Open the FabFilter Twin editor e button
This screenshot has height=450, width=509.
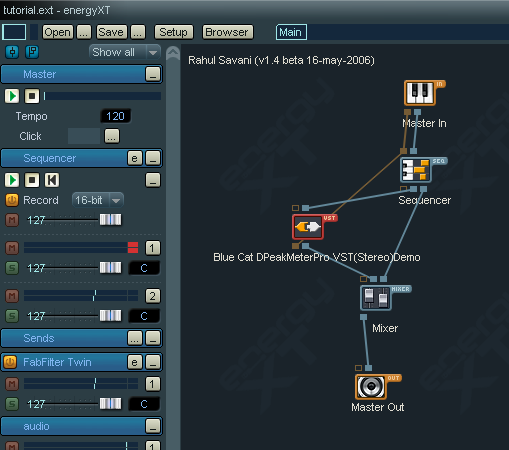coord(135,362)
